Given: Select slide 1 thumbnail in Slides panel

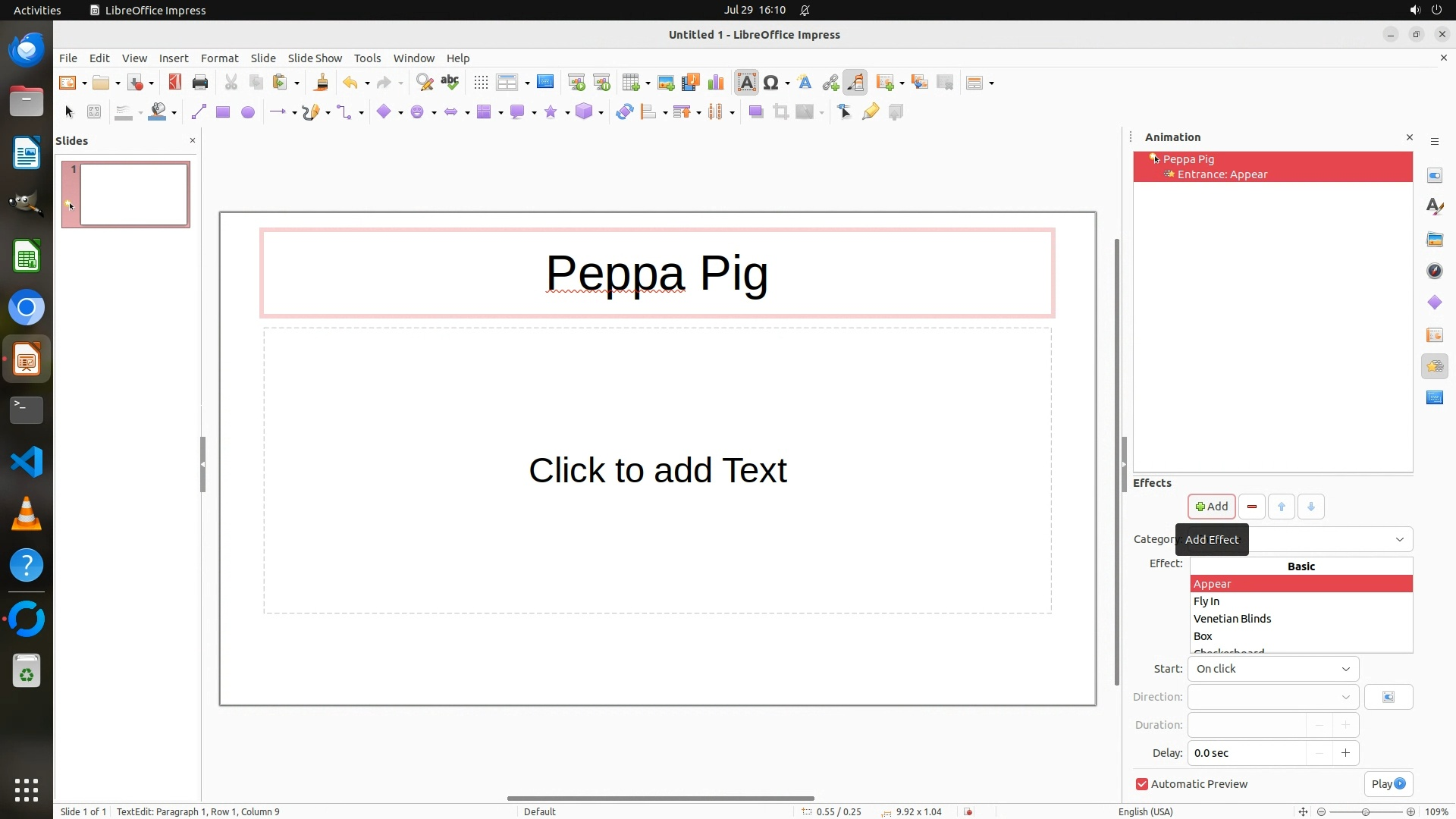Looking at the screenshot, I should click(133, 194).
